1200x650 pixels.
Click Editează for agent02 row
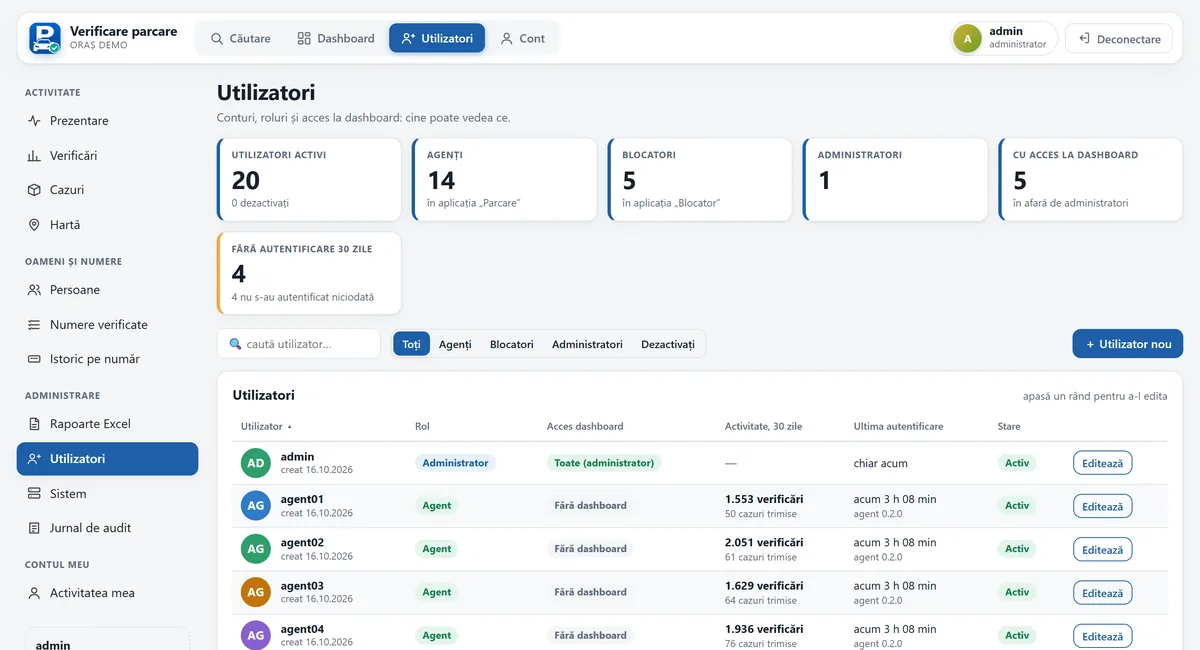(1103, 549)
